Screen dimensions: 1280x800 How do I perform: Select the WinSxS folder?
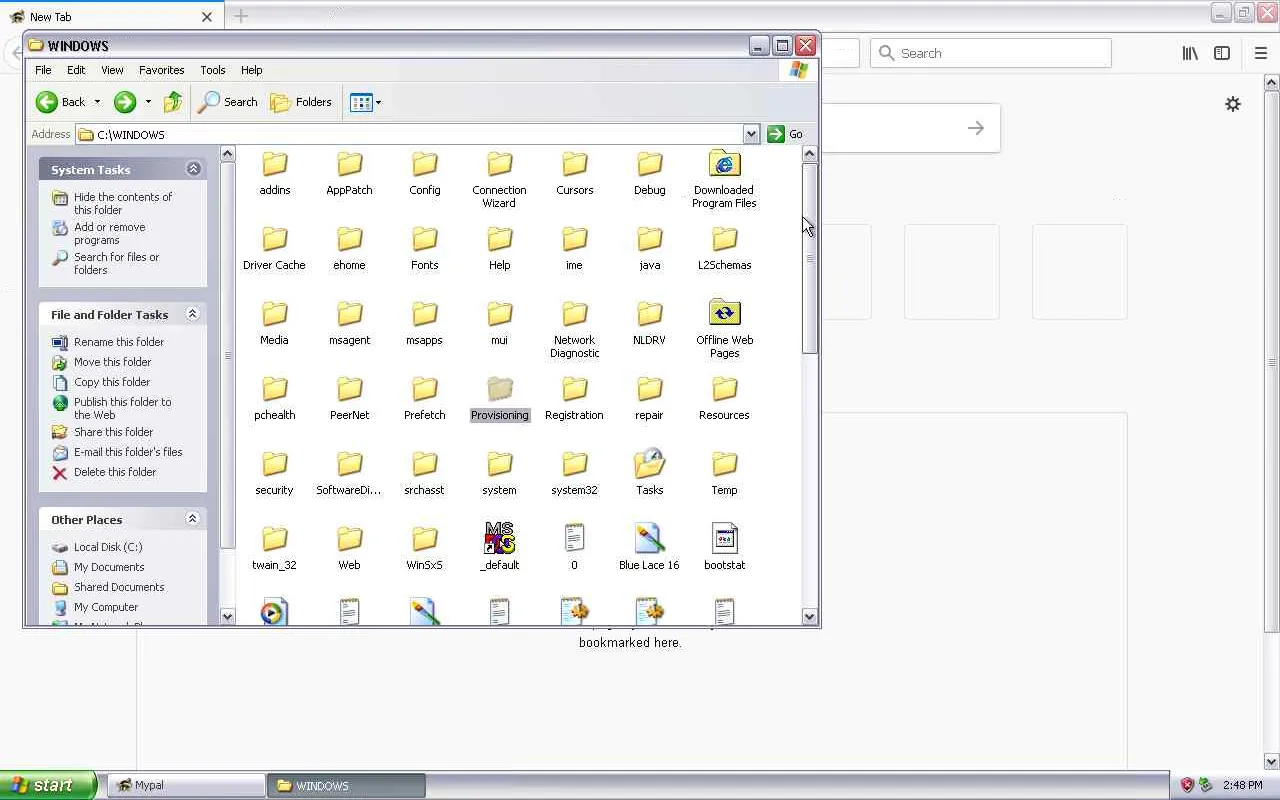point(424,548)
